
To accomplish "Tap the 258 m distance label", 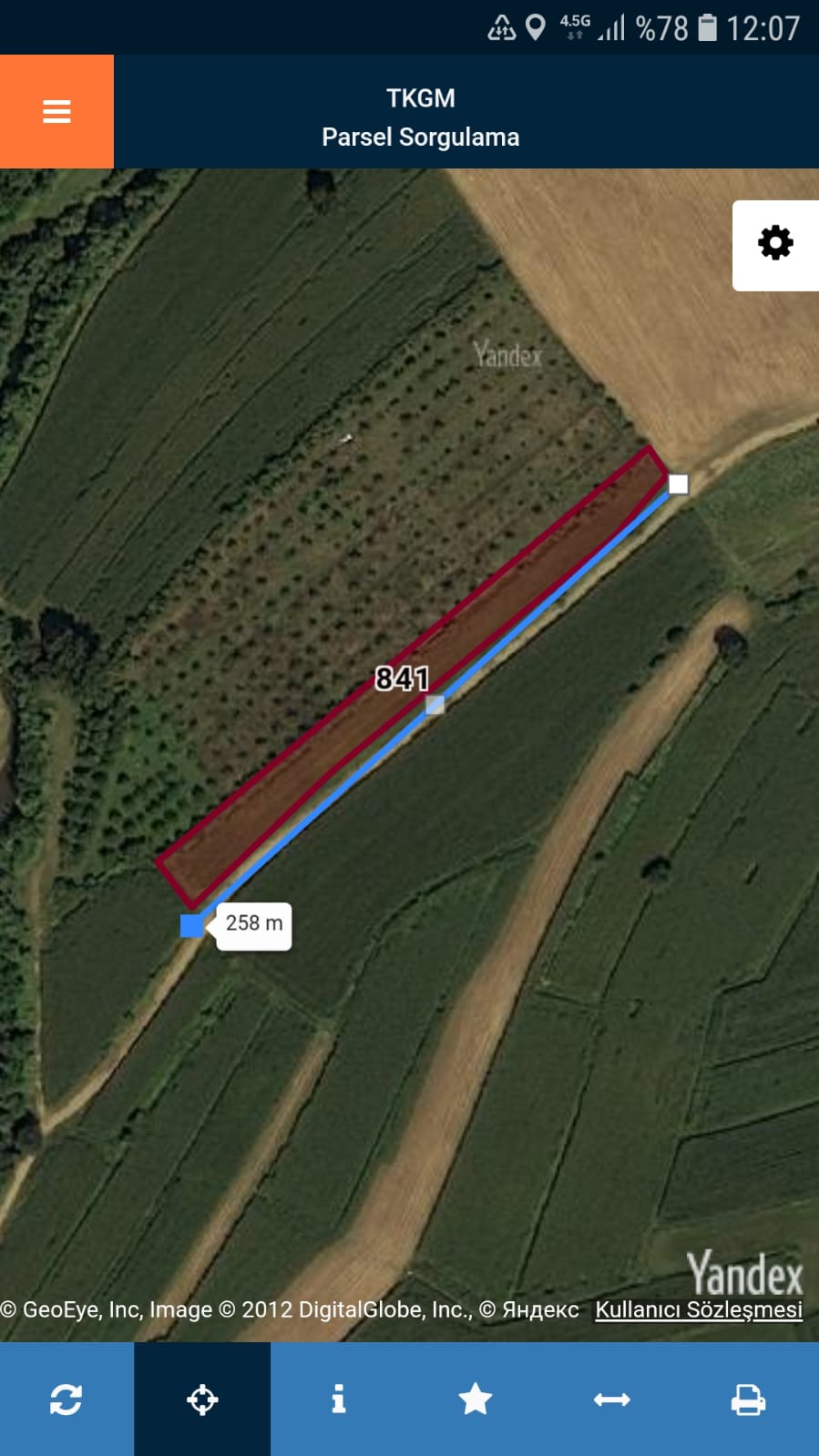I will pyautogui.click(x=254, y=924).
